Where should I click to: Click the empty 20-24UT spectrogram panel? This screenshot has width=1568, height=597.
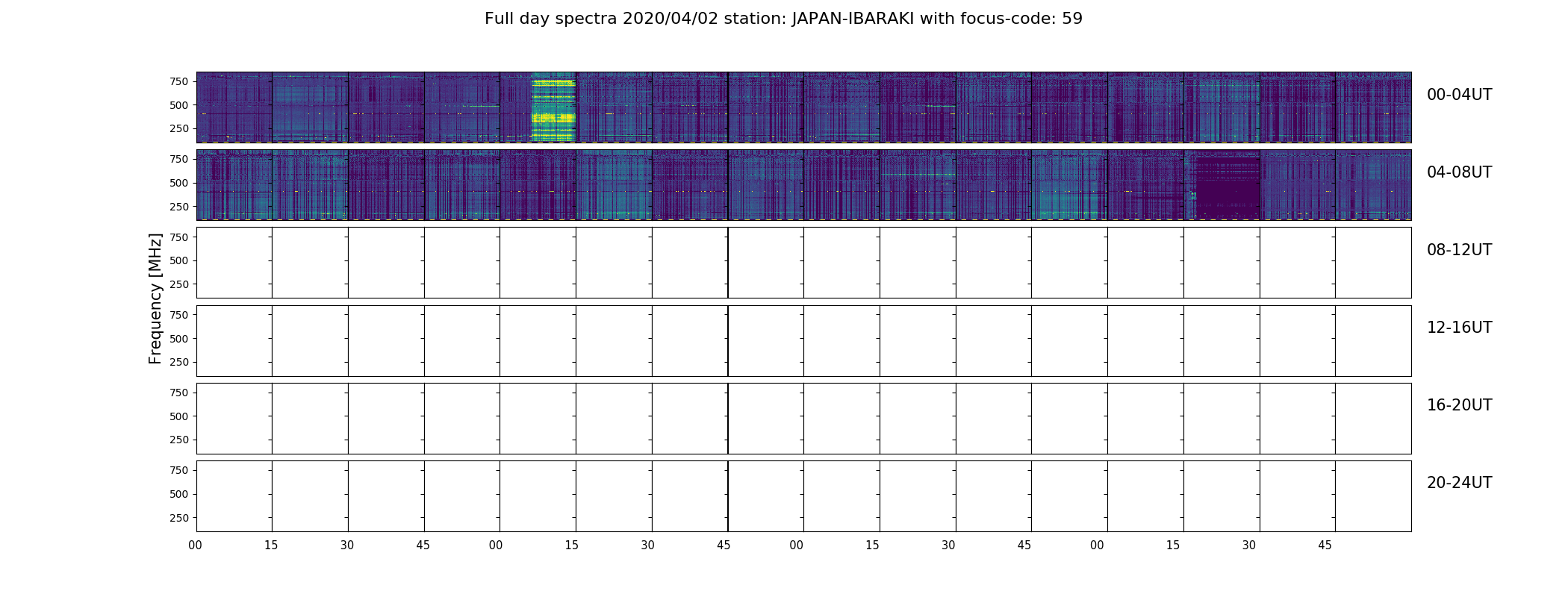(x=803, y=496)
